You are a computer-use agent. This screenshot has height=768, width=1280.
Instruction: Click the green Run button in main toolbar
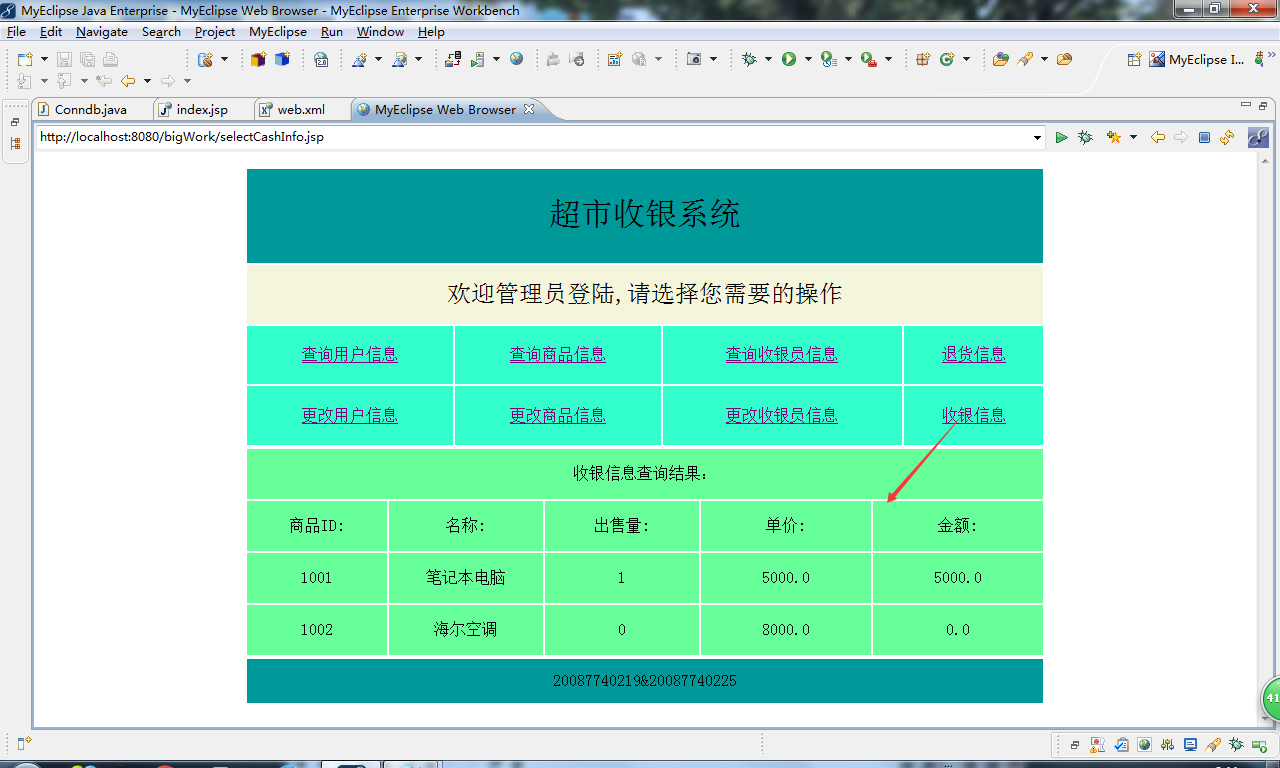pos(789,60)
